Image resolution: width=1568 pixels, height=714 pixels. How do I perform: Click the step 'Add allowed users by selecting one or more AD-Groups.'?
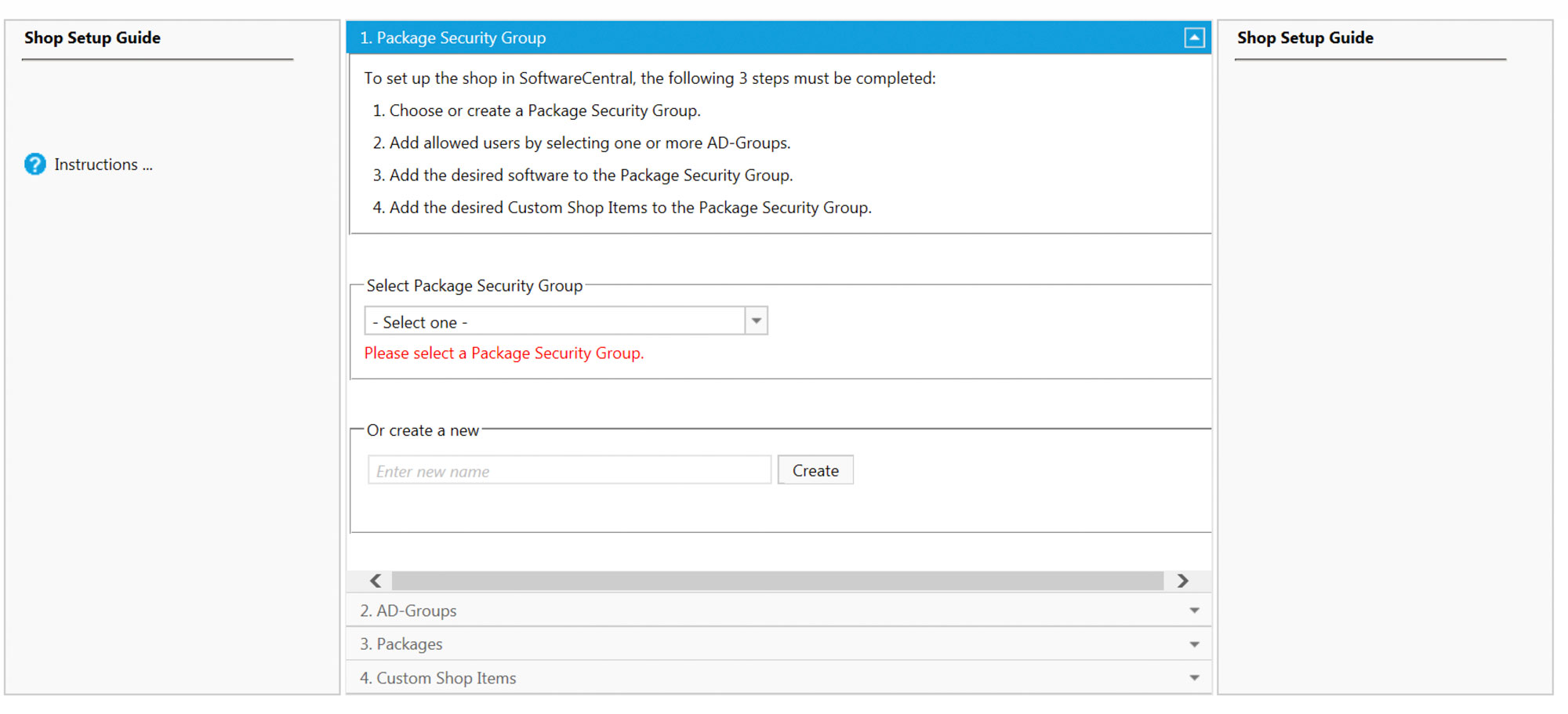click(590, 143)
